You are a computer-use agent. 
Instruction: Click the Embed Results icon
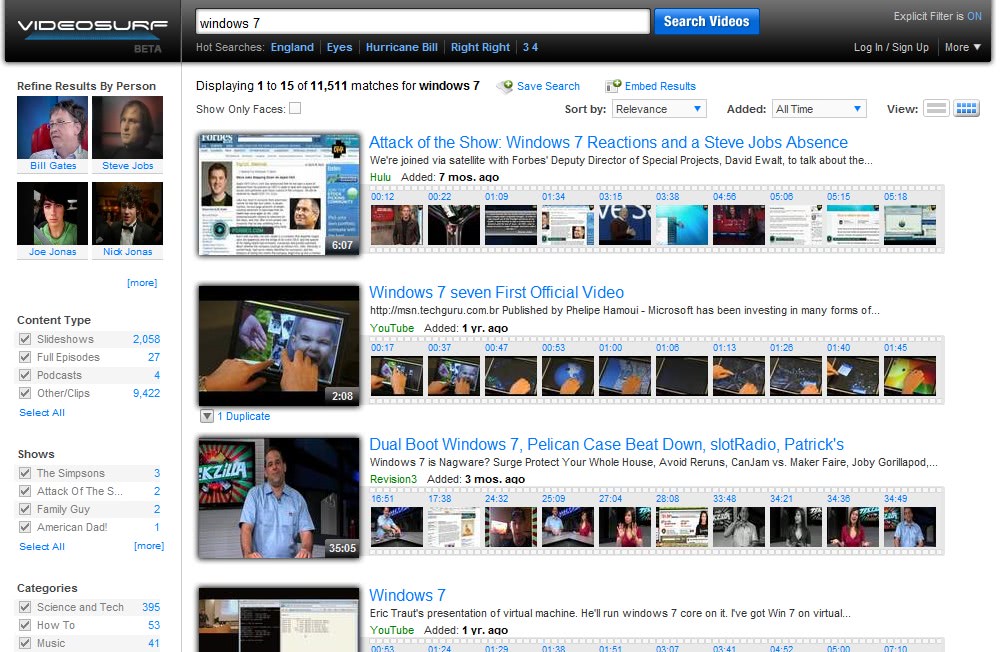[x=613, y=87]
